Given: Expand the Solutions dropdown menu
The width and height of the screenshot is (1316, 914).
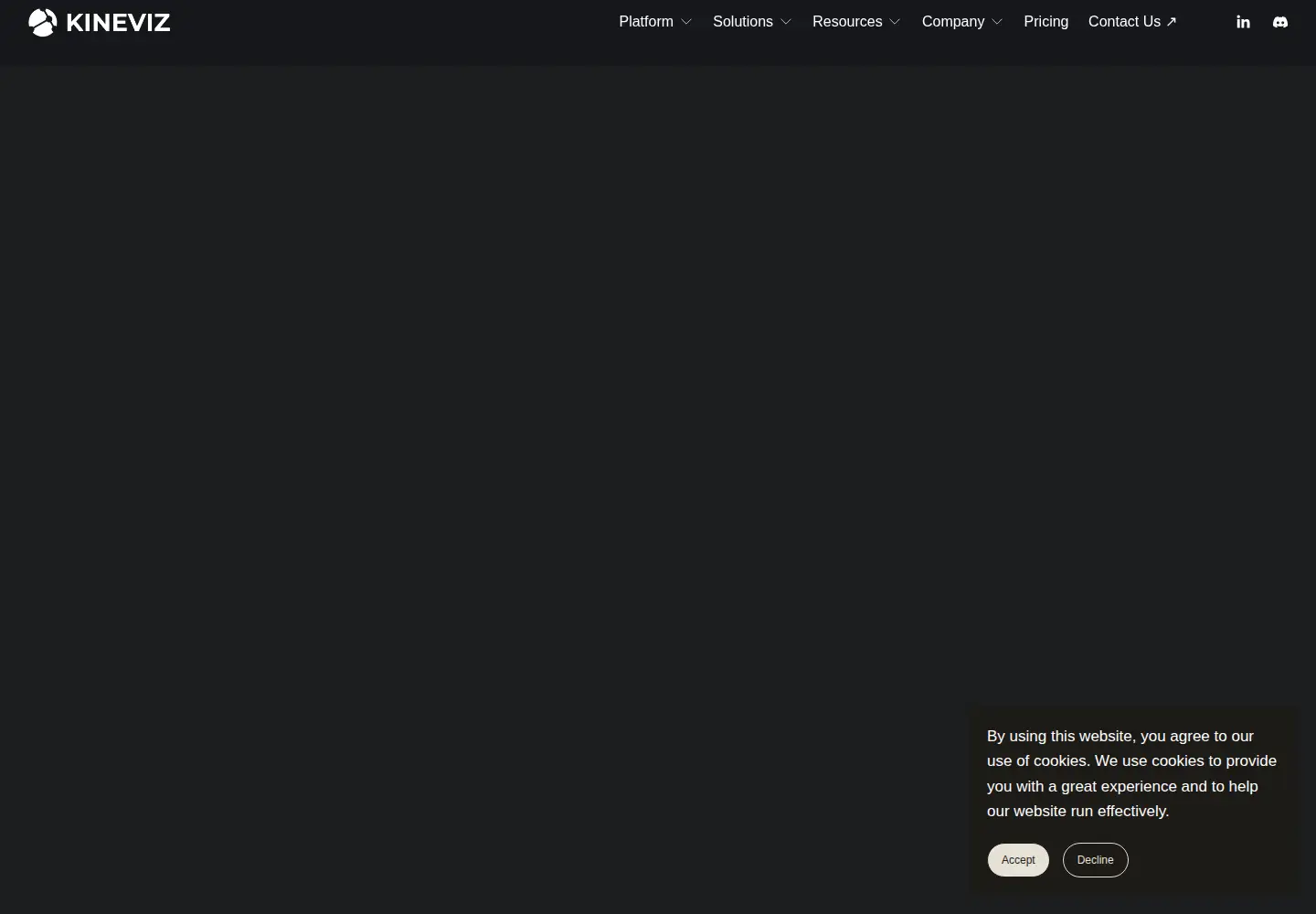Looking at the screenshot, I should pyautogui.click(x=752, y=22).
